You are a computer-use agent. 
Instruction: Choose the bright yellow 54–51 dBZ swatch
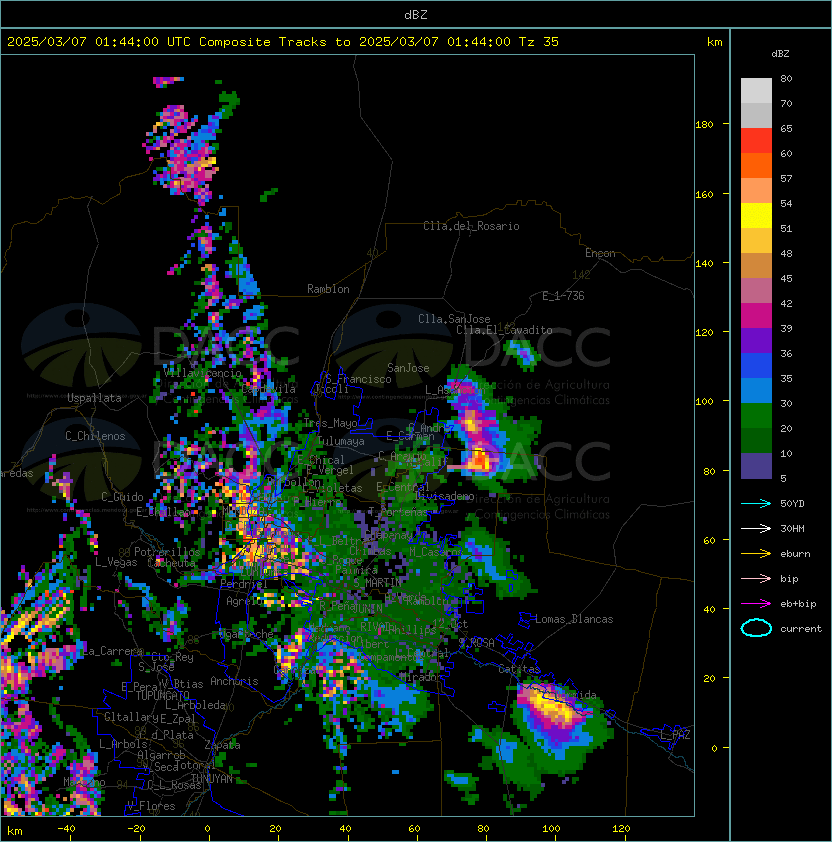pos(756,215)
